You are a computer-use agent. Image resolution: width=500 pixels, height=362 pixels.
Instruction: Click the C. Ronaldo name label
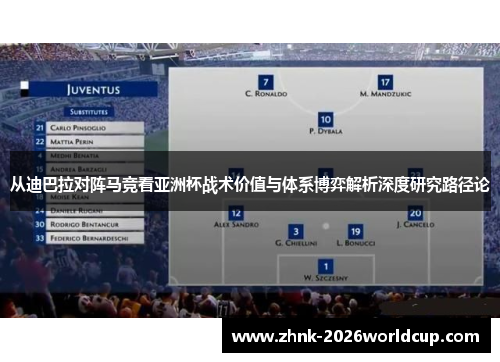[266, 94]
